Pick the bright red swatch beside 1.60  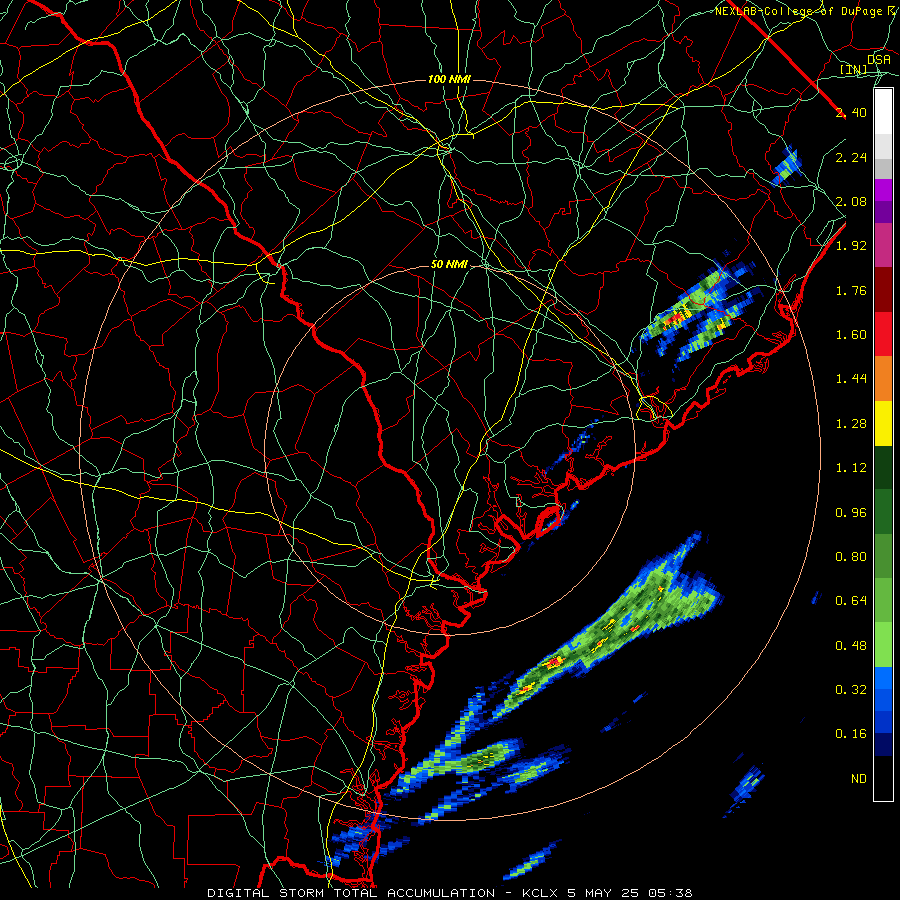tap(883, 334)
